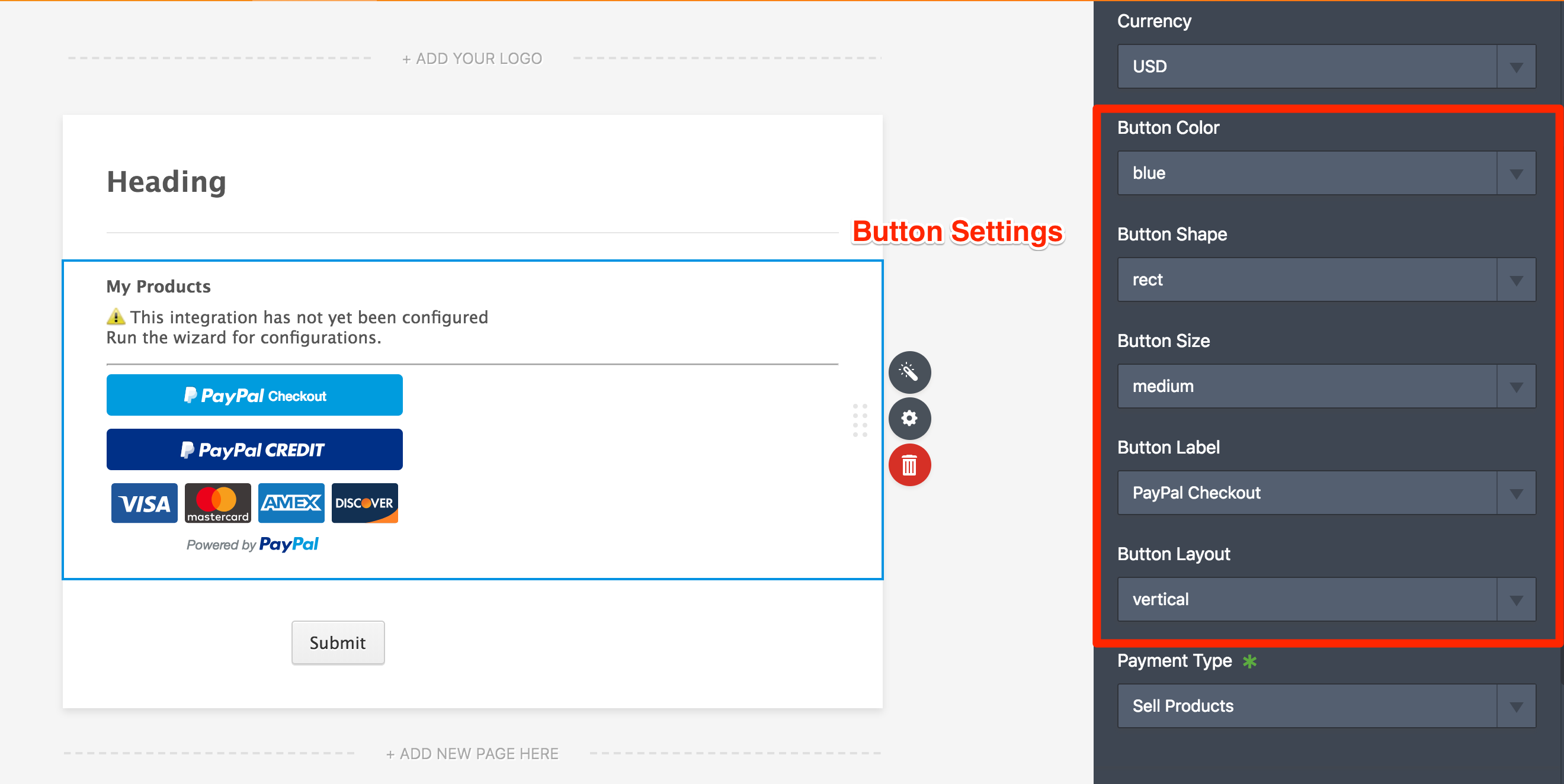Open the Currency USD dropdown
The image size is (1564, 784).
coord(1326,66)
